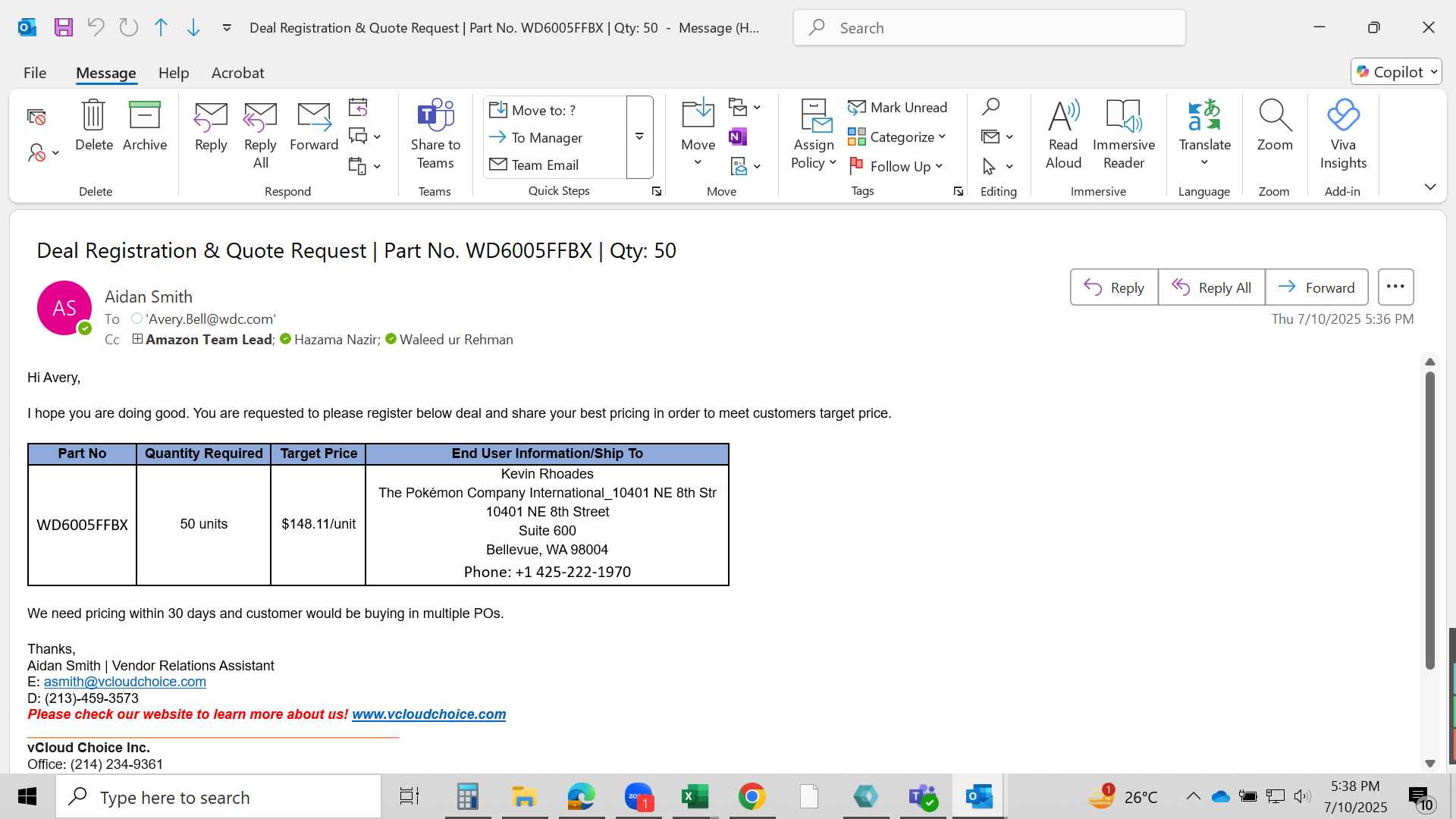Click the Save icon in quick access toolbar
The height and width of the screenshot is (819, 1456).
(x=64, y=28)
